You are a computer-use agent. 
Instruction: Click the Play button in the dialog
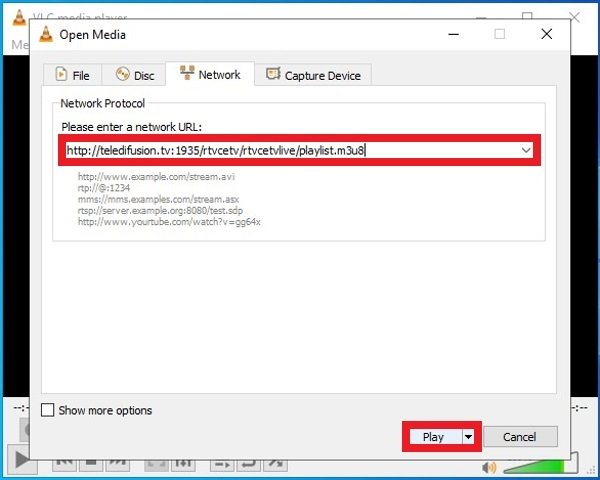pyautogui.click(x=435, y=437)
